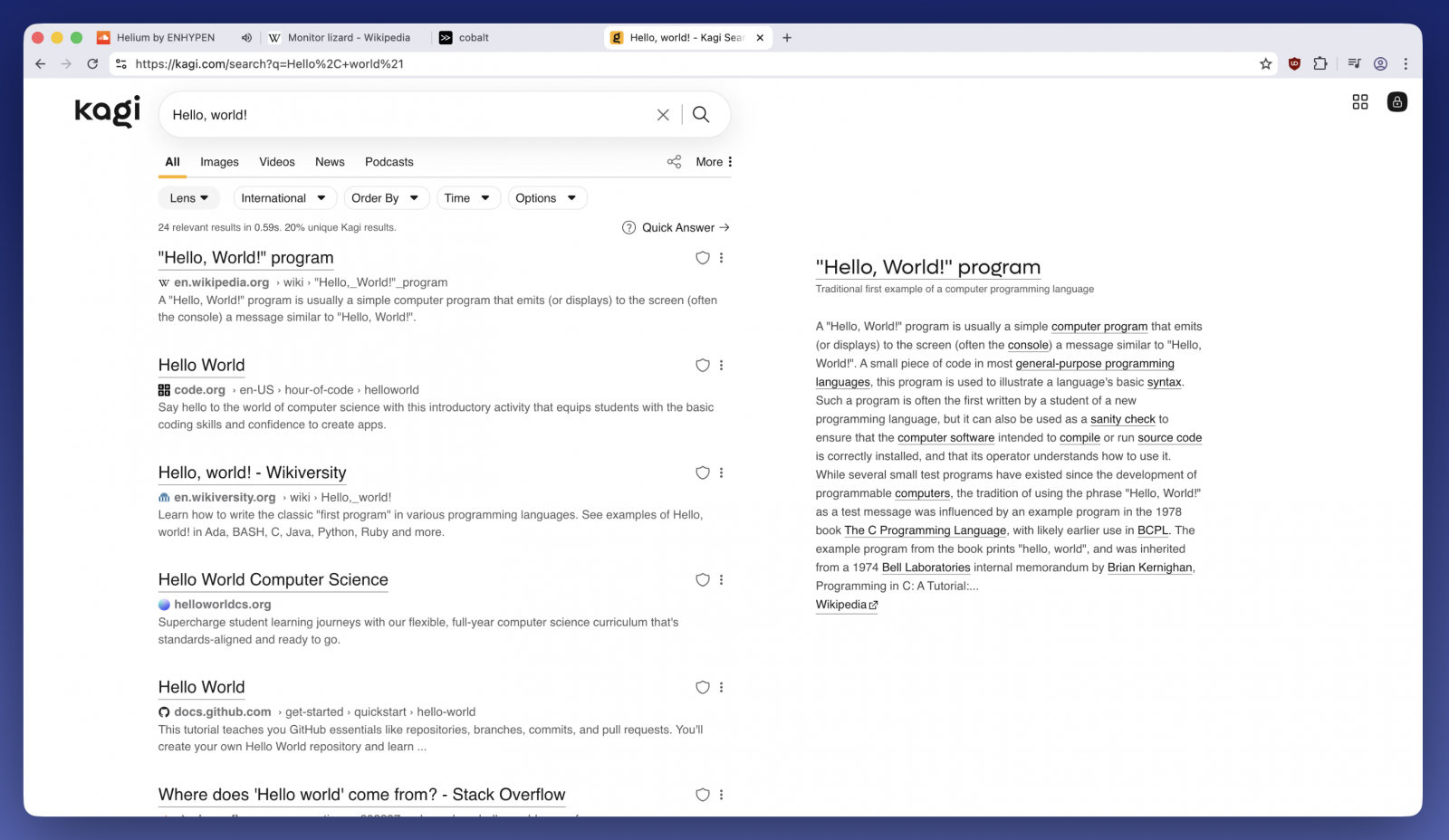The height and width of the screenshot is (840, 1449).
Task: Expand the International region dropdown
Action: (284, 198)
